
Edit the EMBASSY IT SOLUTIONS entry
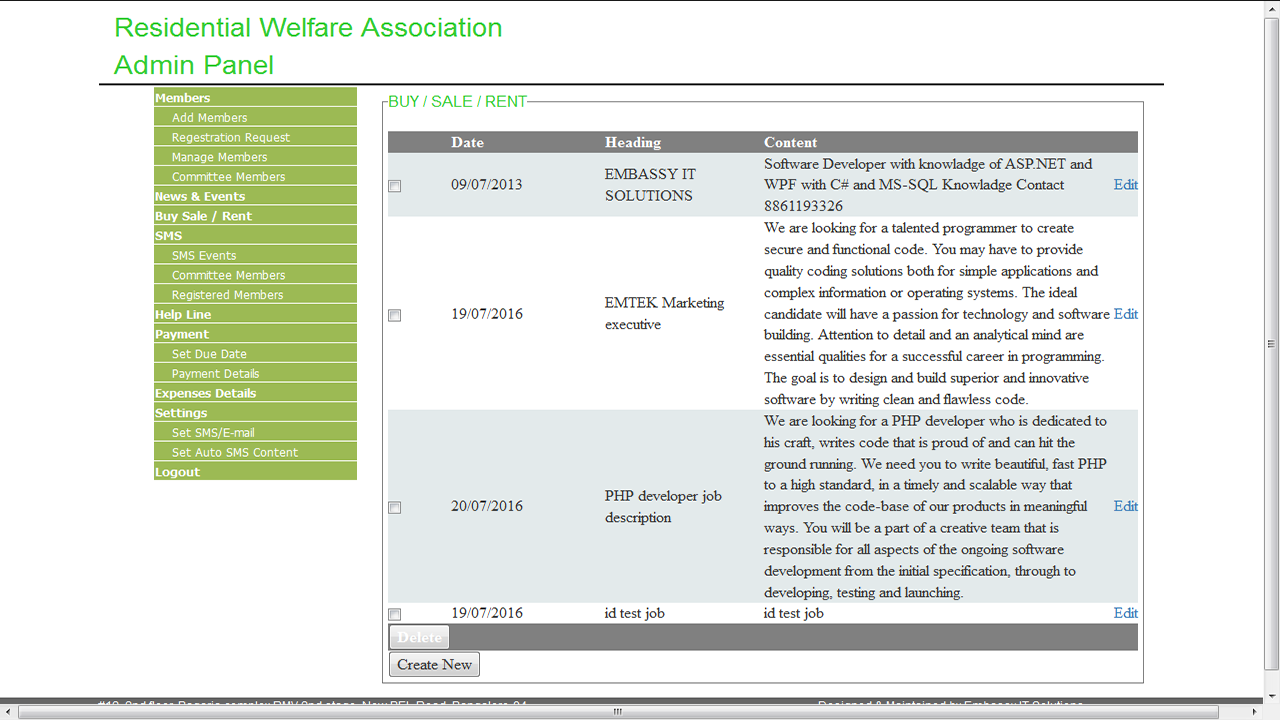click(1126, 185)
